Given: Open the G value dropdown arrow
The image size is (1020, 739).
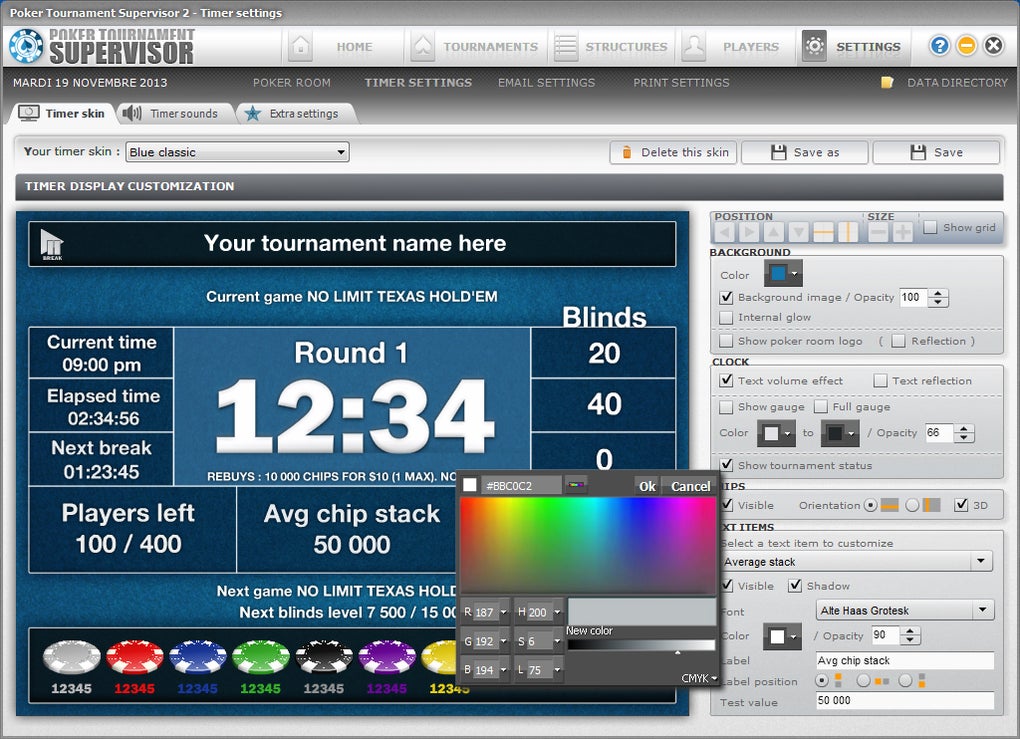Looking at the screenshot, I should coord(503,641).
